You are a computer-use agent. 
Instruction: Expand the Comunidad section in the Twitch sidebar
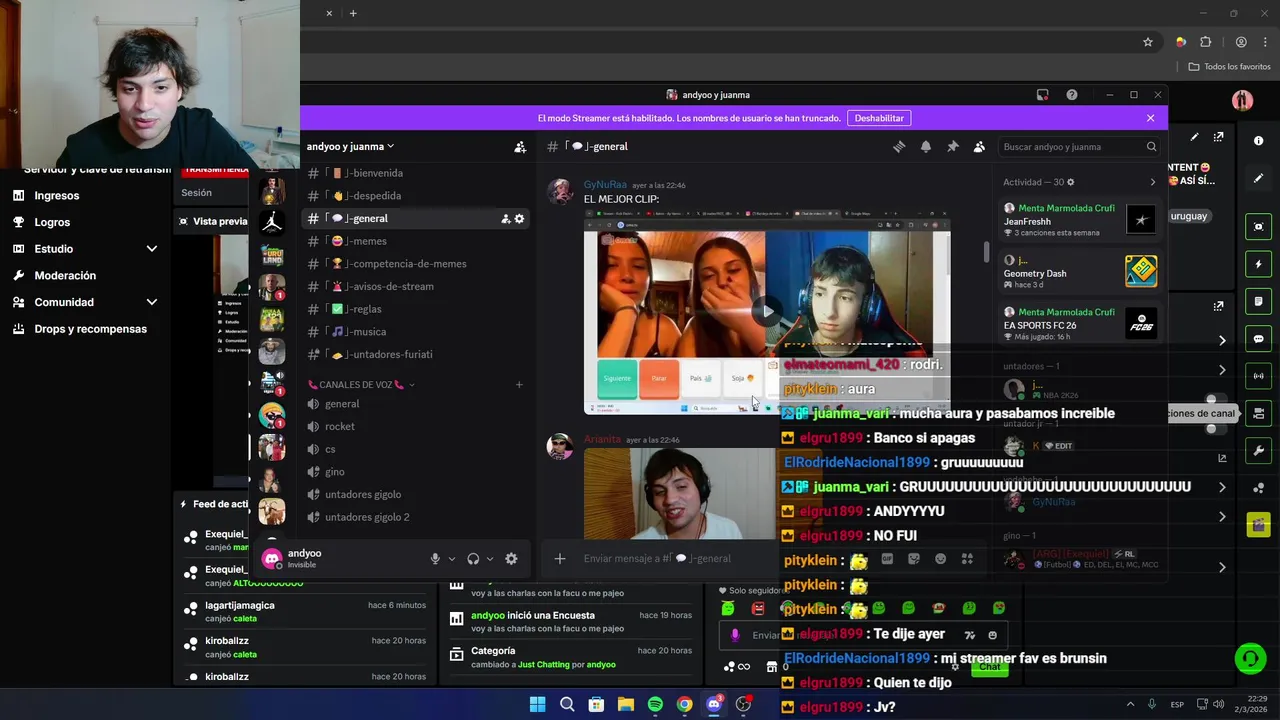152,302
